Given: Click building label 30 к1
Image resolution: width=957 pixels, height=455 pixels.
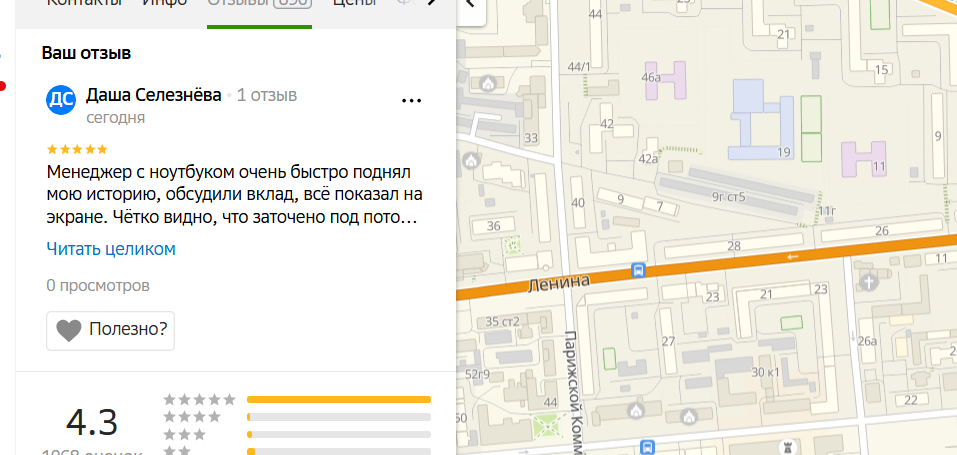Looking at the screenshot, I should point(765,372).
